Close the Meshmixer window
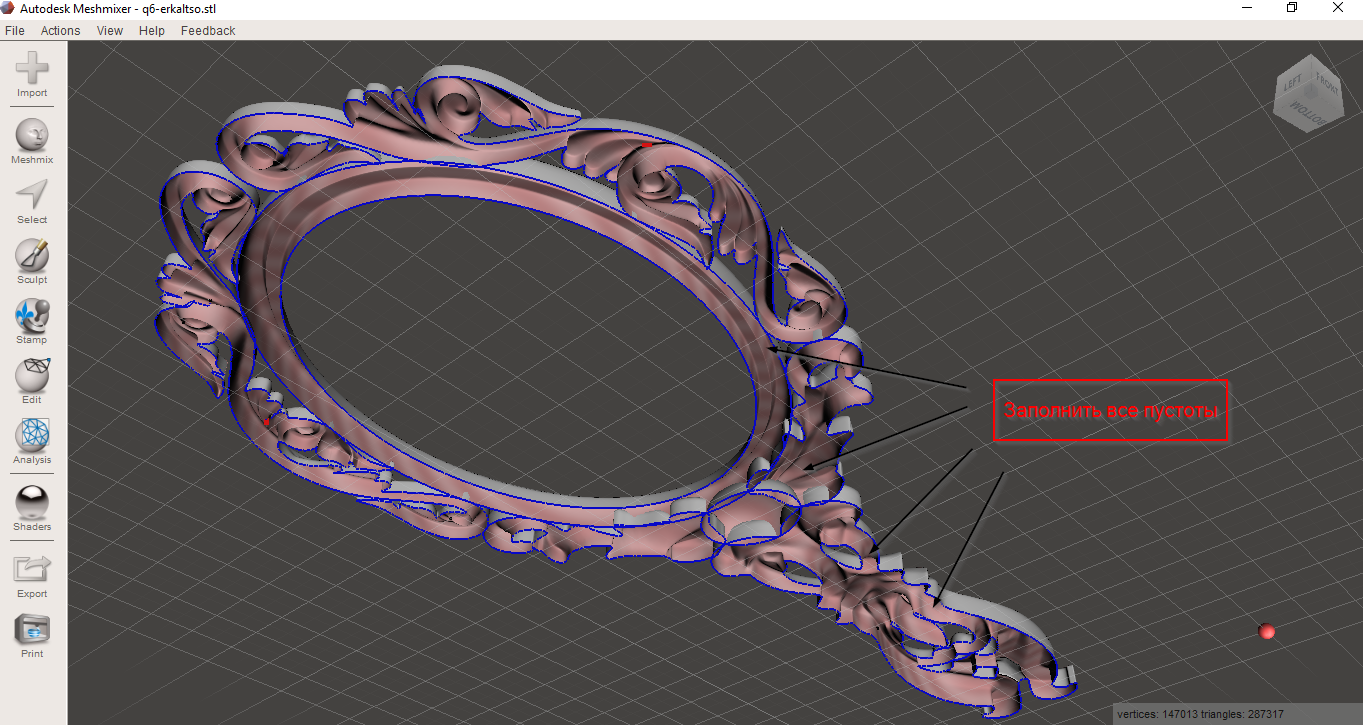1363x725 pixels. coord(1338,8)
